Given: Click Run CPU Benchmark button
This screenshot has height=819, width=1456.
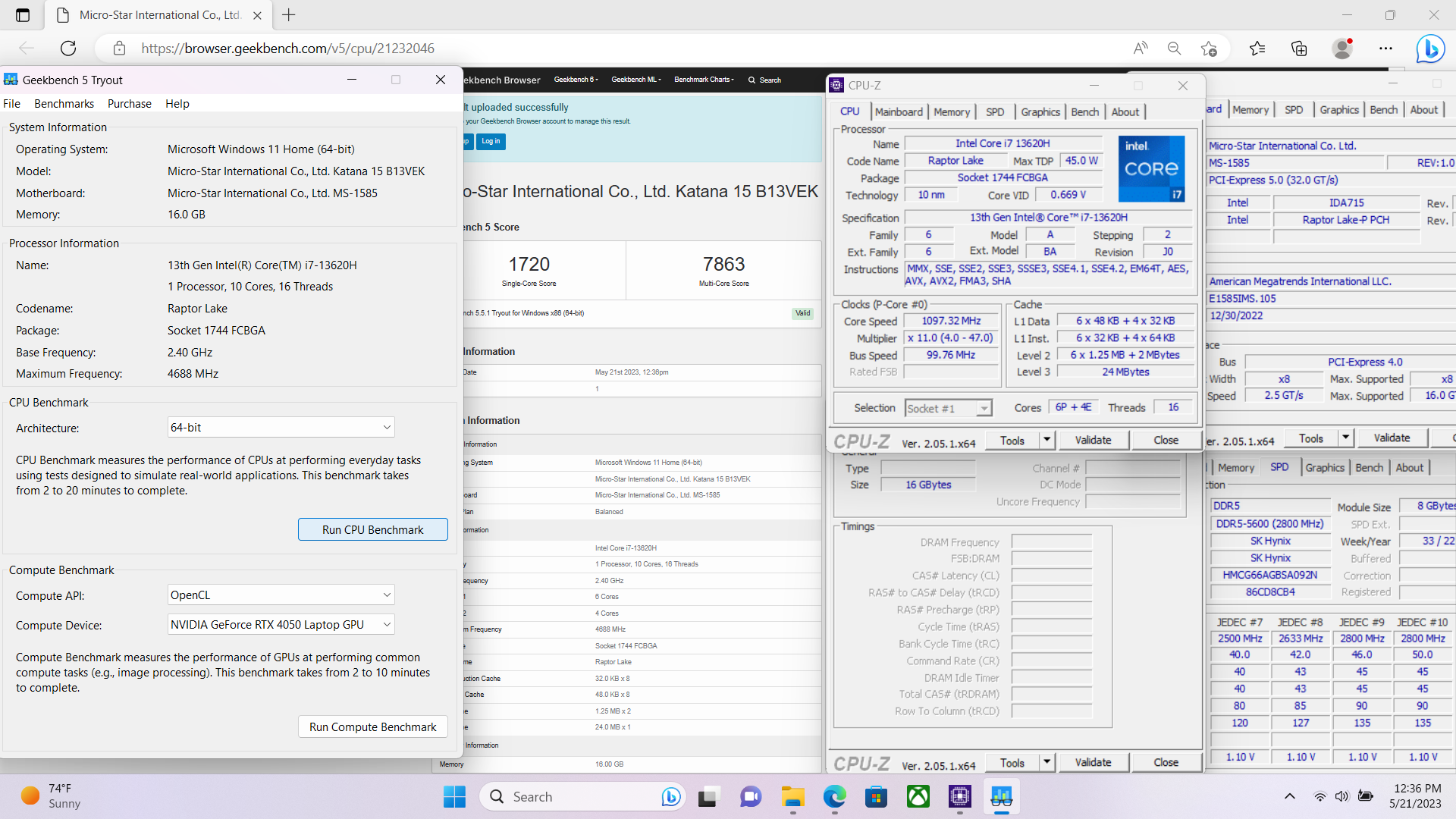Looking at the screenshot, I should (373, 529).
